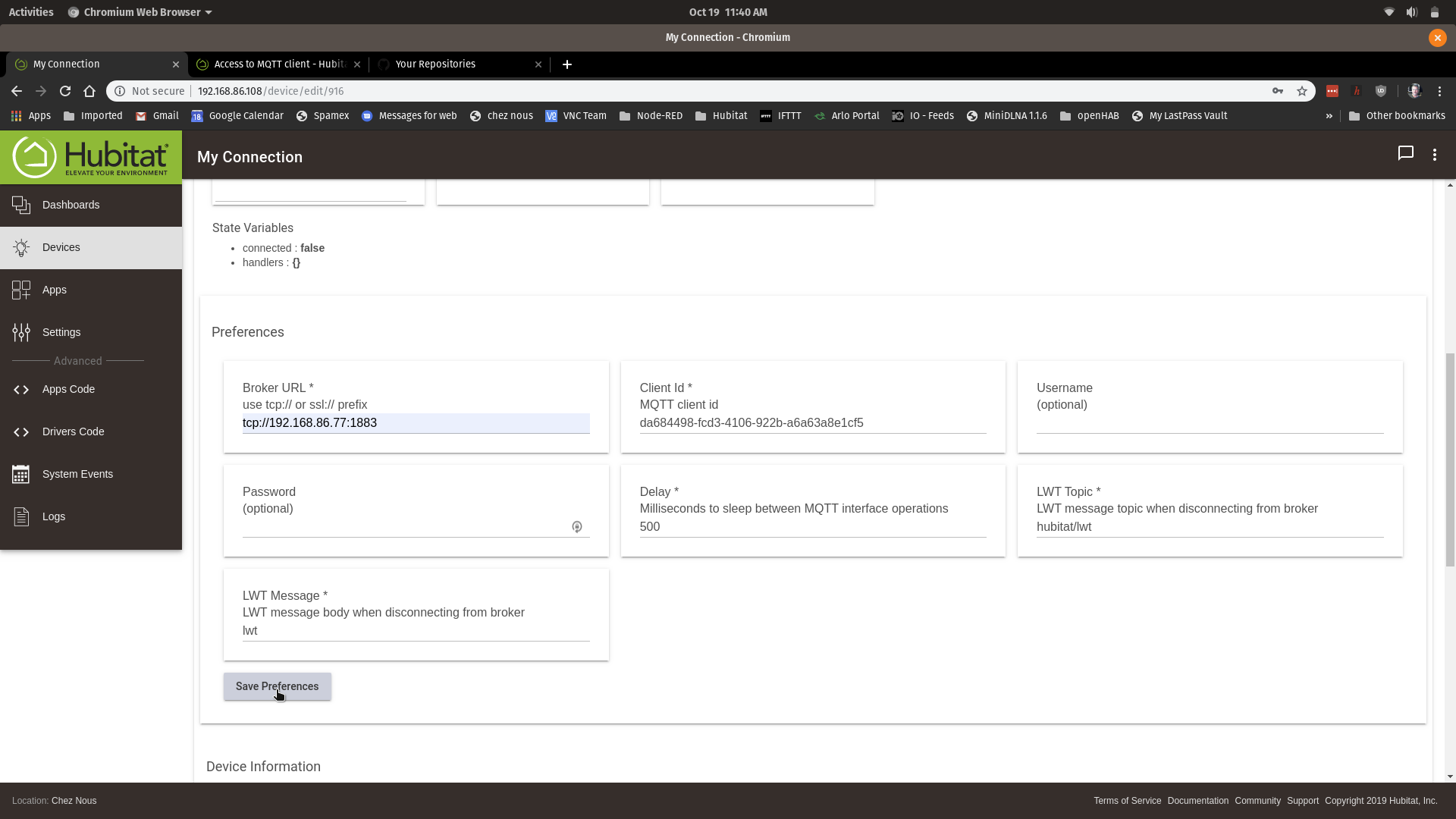Open System Events calendar icon
The height and width of the screenshot is (819, 1456).
point(21,474)
